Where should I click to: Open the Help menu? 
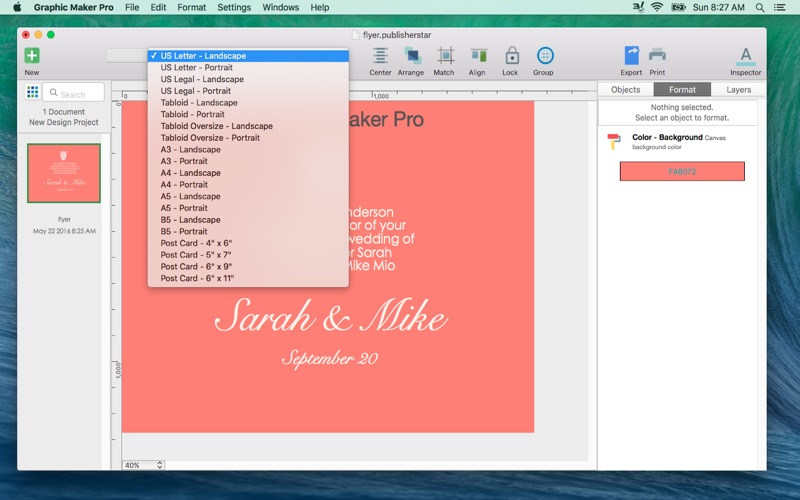pos(320,7)
